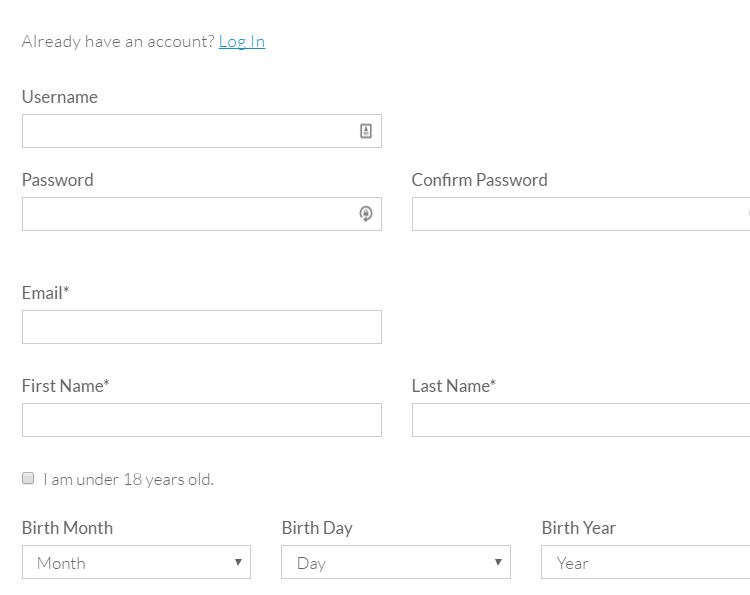Click the Username label
Screen dimensions: 750x595
point(60,97)
